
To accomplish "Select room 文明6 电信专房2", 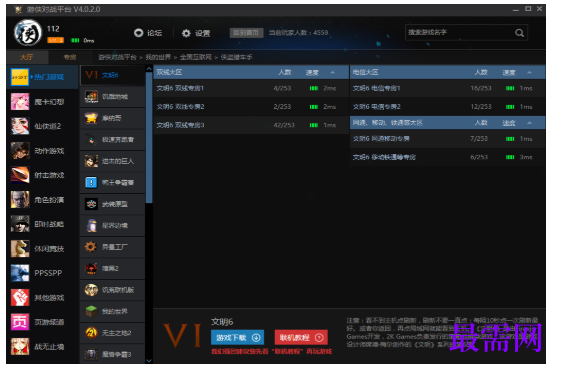I will click(448, 107).
